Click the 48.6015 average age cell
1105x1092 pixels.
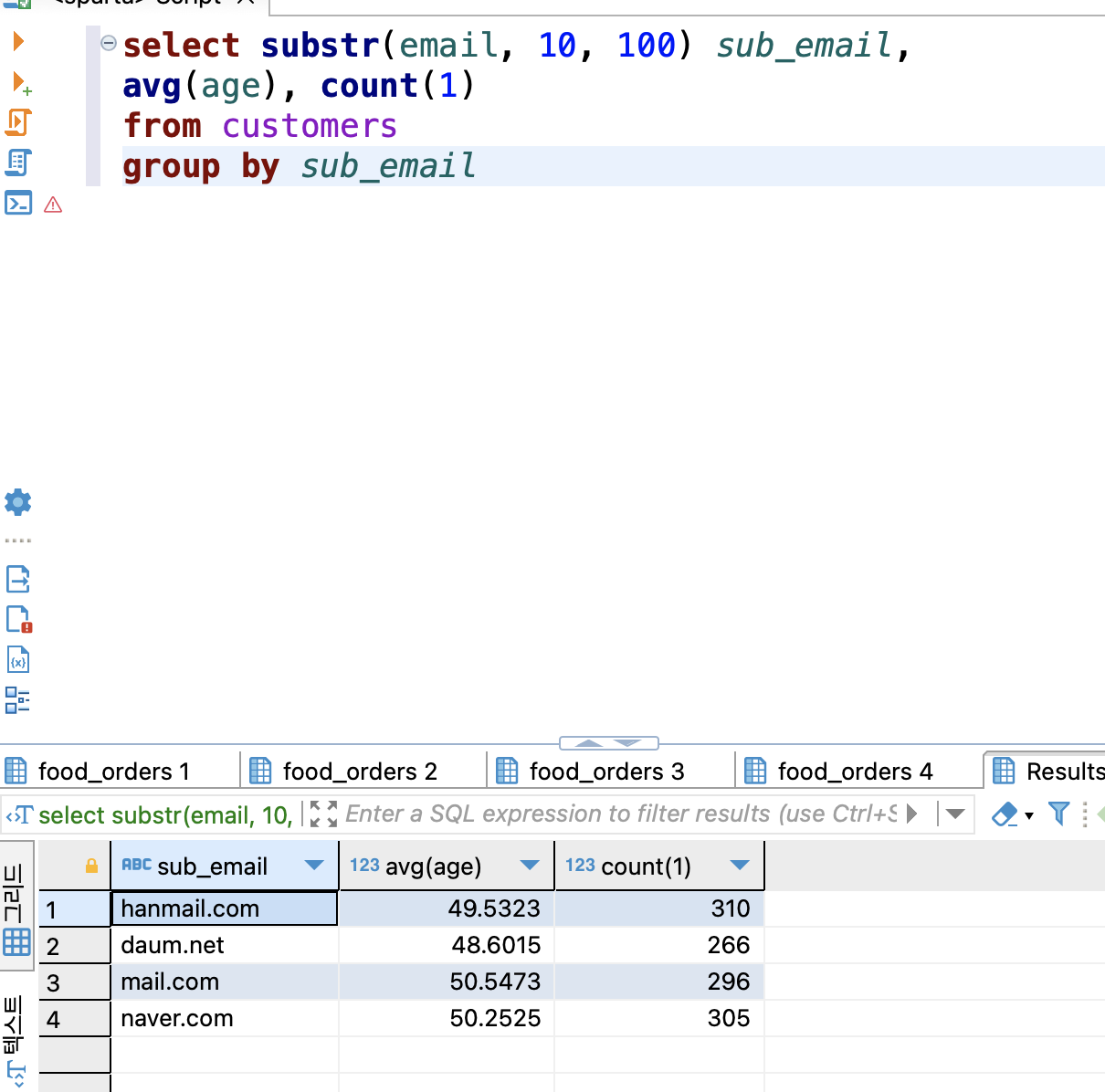[447, 945]
